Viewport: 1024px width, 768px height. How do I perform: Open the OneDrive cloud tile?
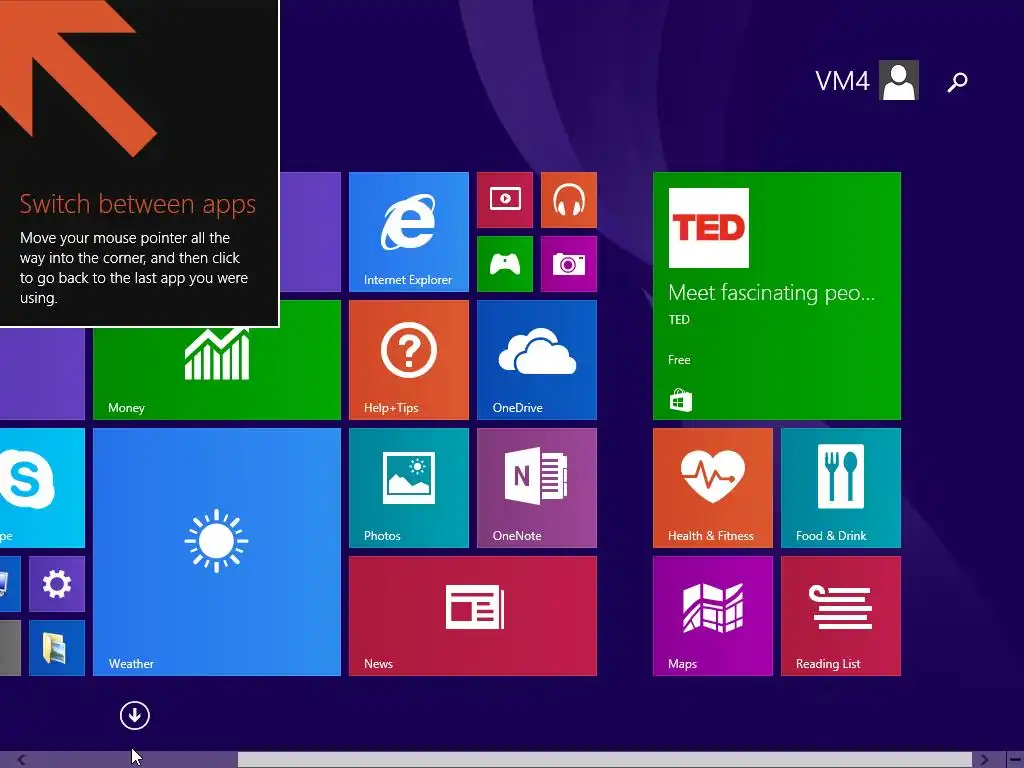(x=537, y=360)
